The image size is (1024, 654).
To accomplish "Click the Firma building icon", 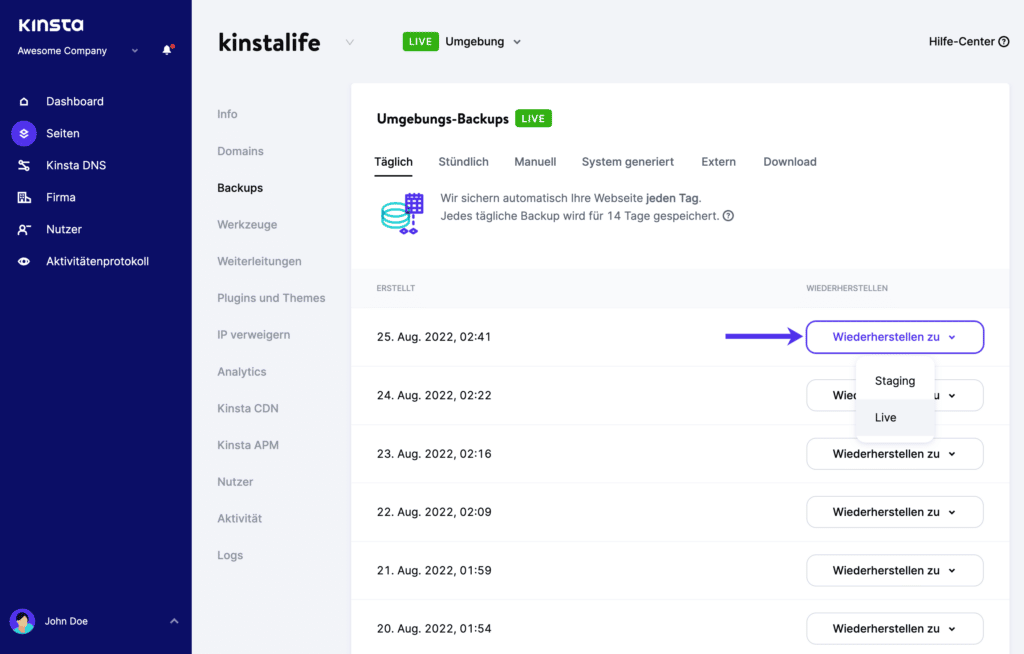I will pyautogui.click(x=24, y=197).
